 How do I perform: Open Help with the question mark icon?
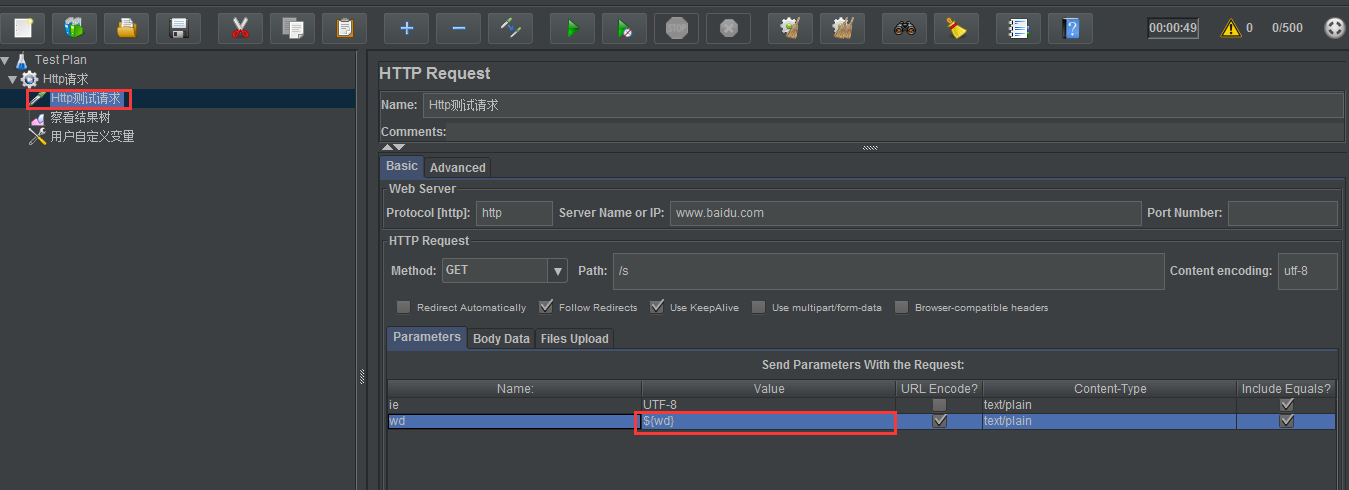pyautogui.click(x=1070, y=28)
